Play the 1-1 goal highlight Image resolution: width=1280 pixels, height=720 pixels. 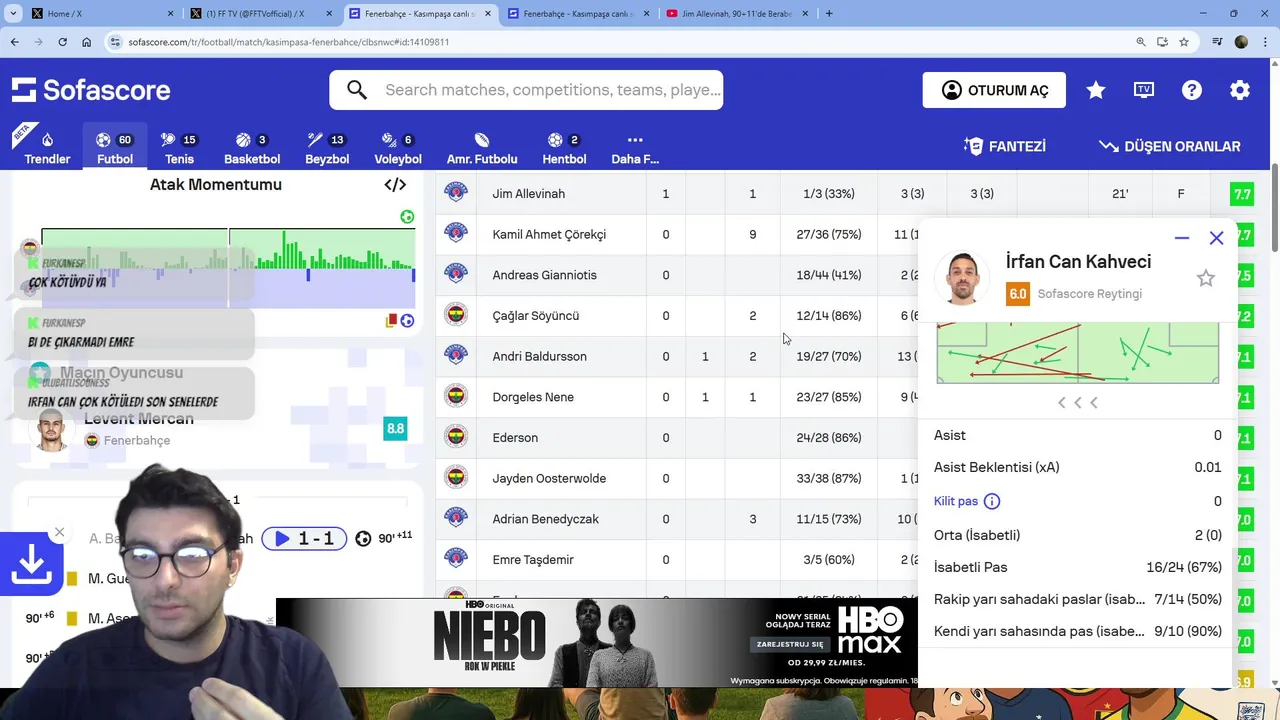(x=304, y=539)
